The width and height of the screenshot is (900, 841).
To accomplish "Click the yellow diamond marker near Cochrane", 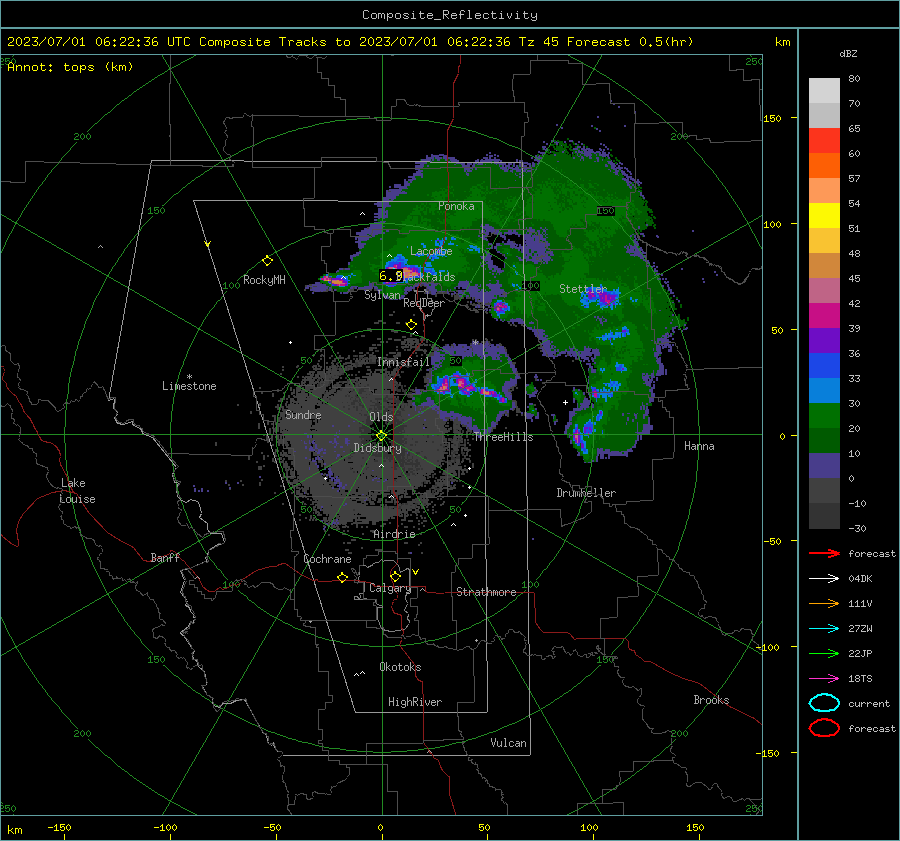I will (x=342, y=577).
